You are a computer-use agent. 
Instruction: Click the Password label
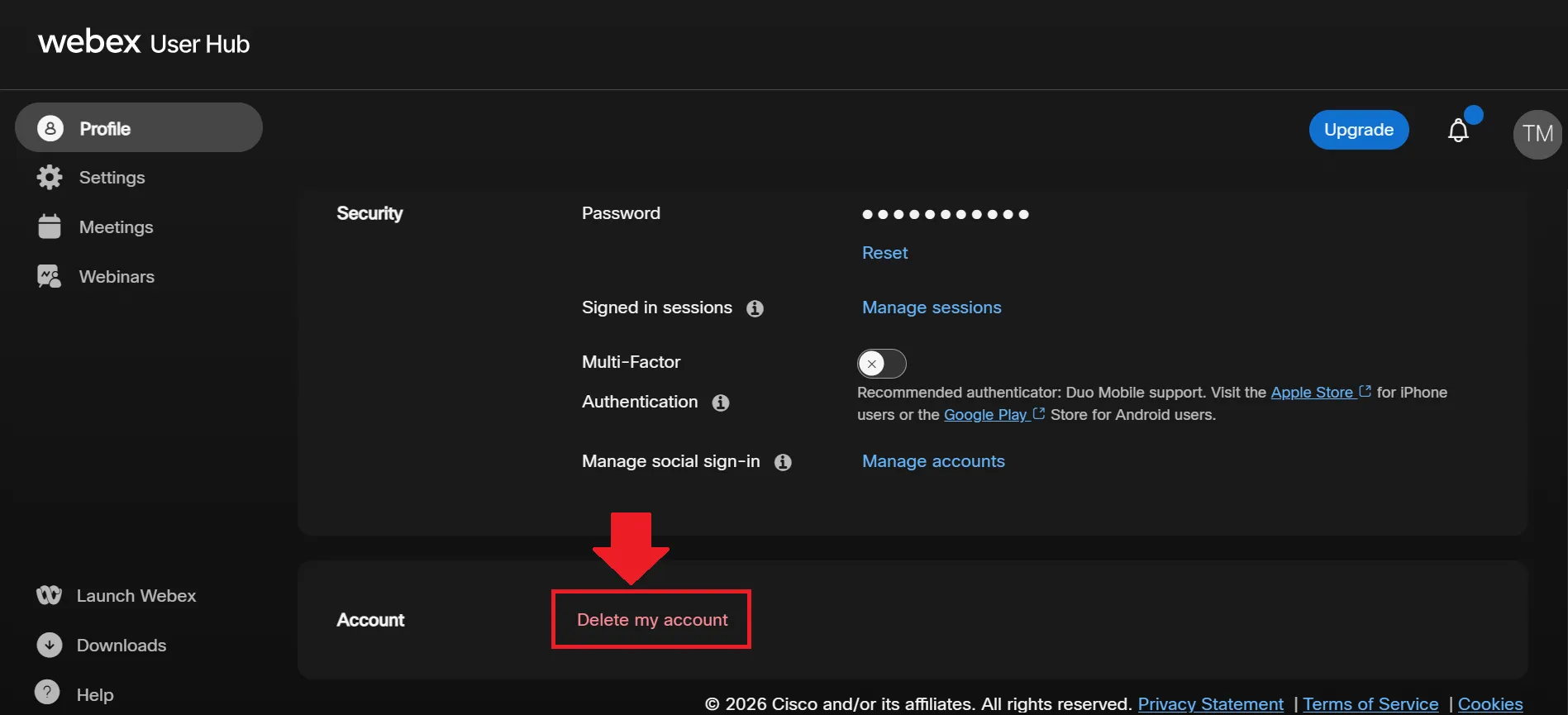tap(621, 213)
